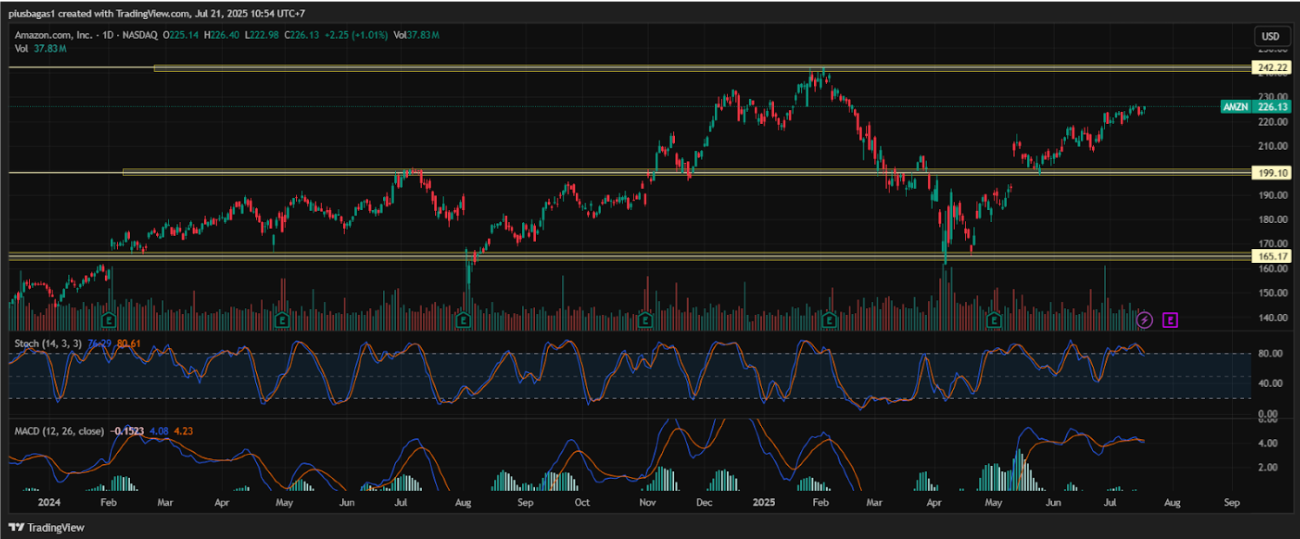Click the Dec label on the time axis
The image size is (1300, 539).
coord(706,501)
